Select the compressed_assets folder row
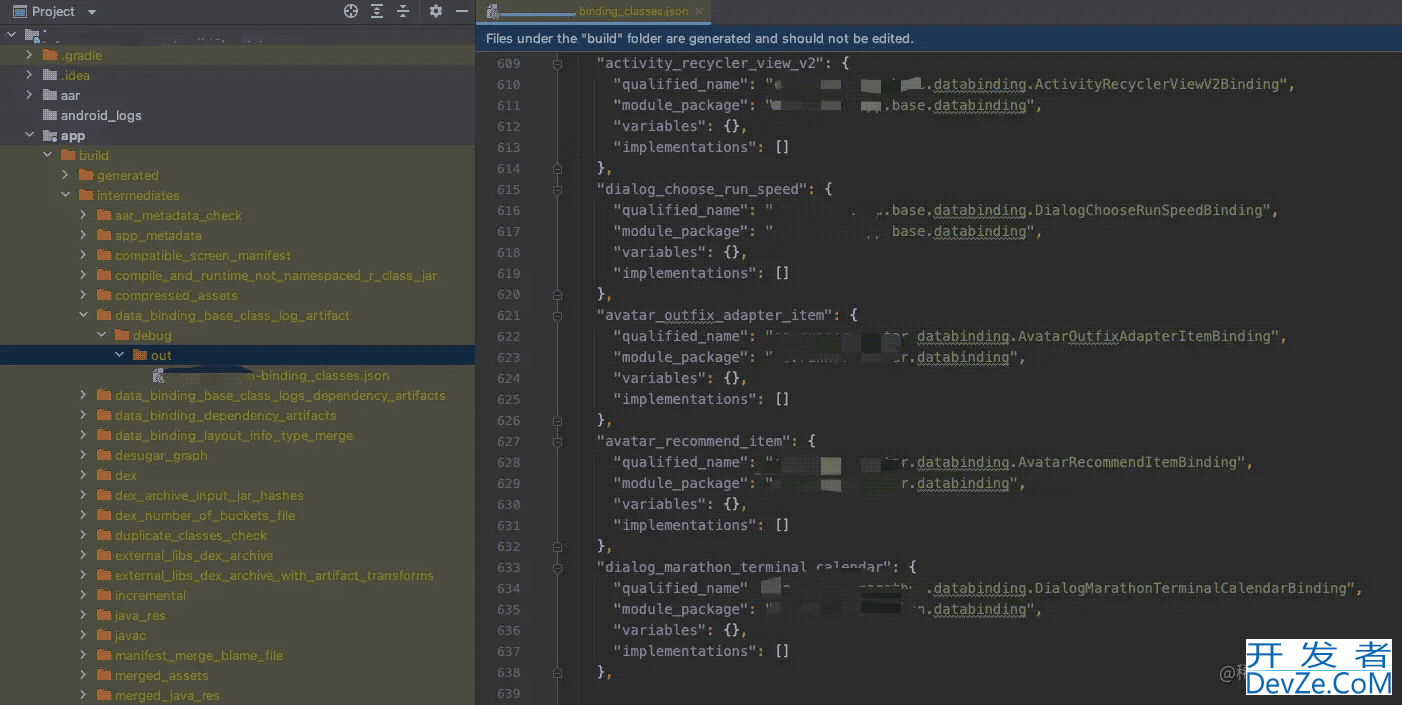The height and width of the screenshot is (705, 1402). pos(237,295)
